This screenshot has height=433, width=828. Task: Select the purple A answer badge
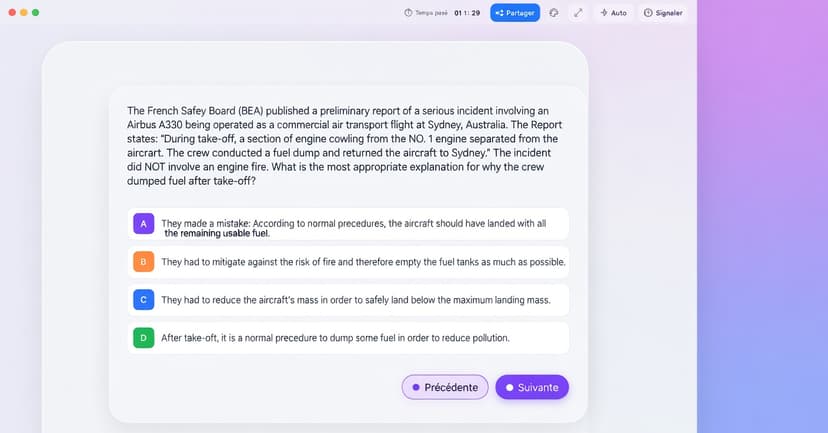143,224
